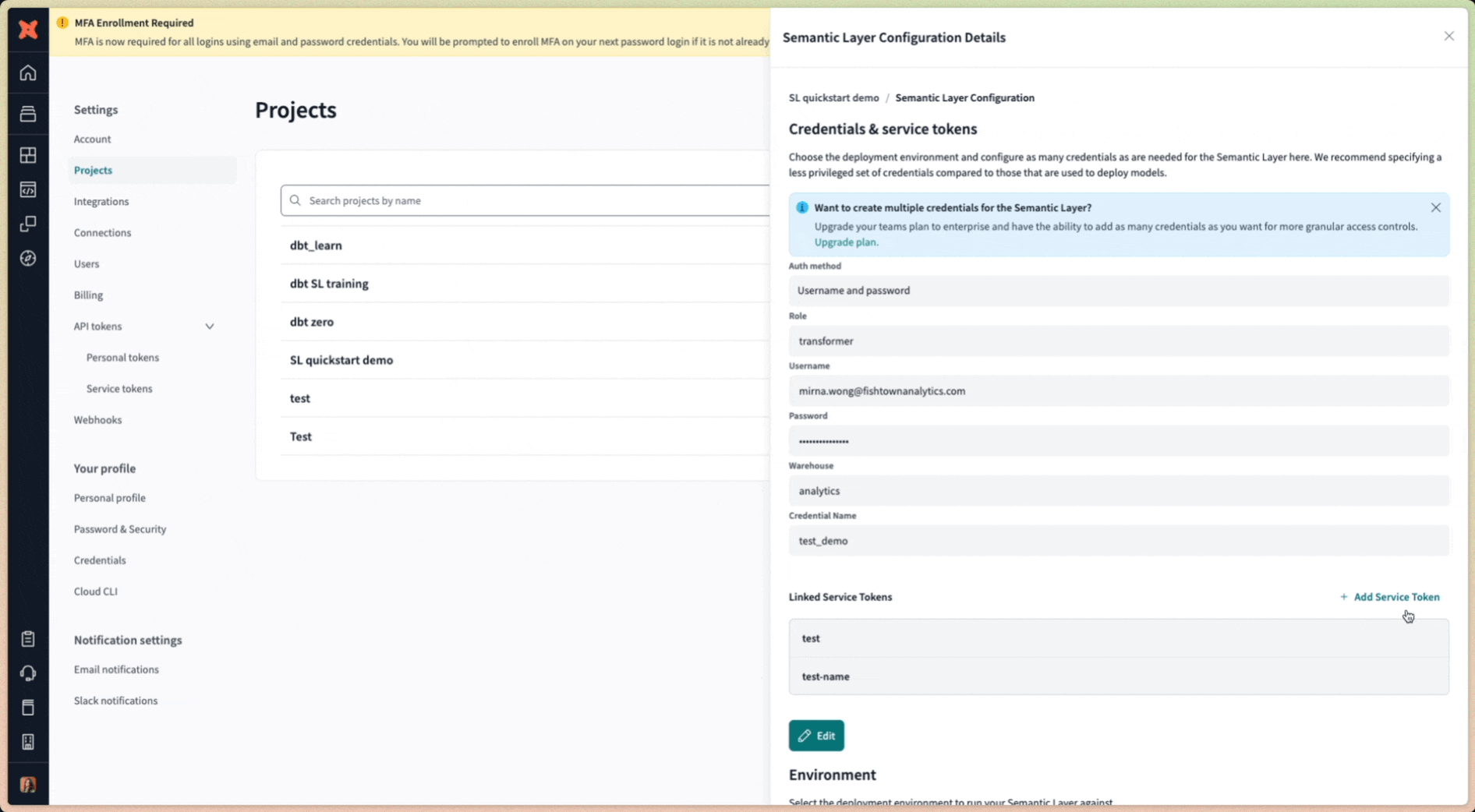
Task: Click the server icon near sidebar bottom
Action: [28, 708]
